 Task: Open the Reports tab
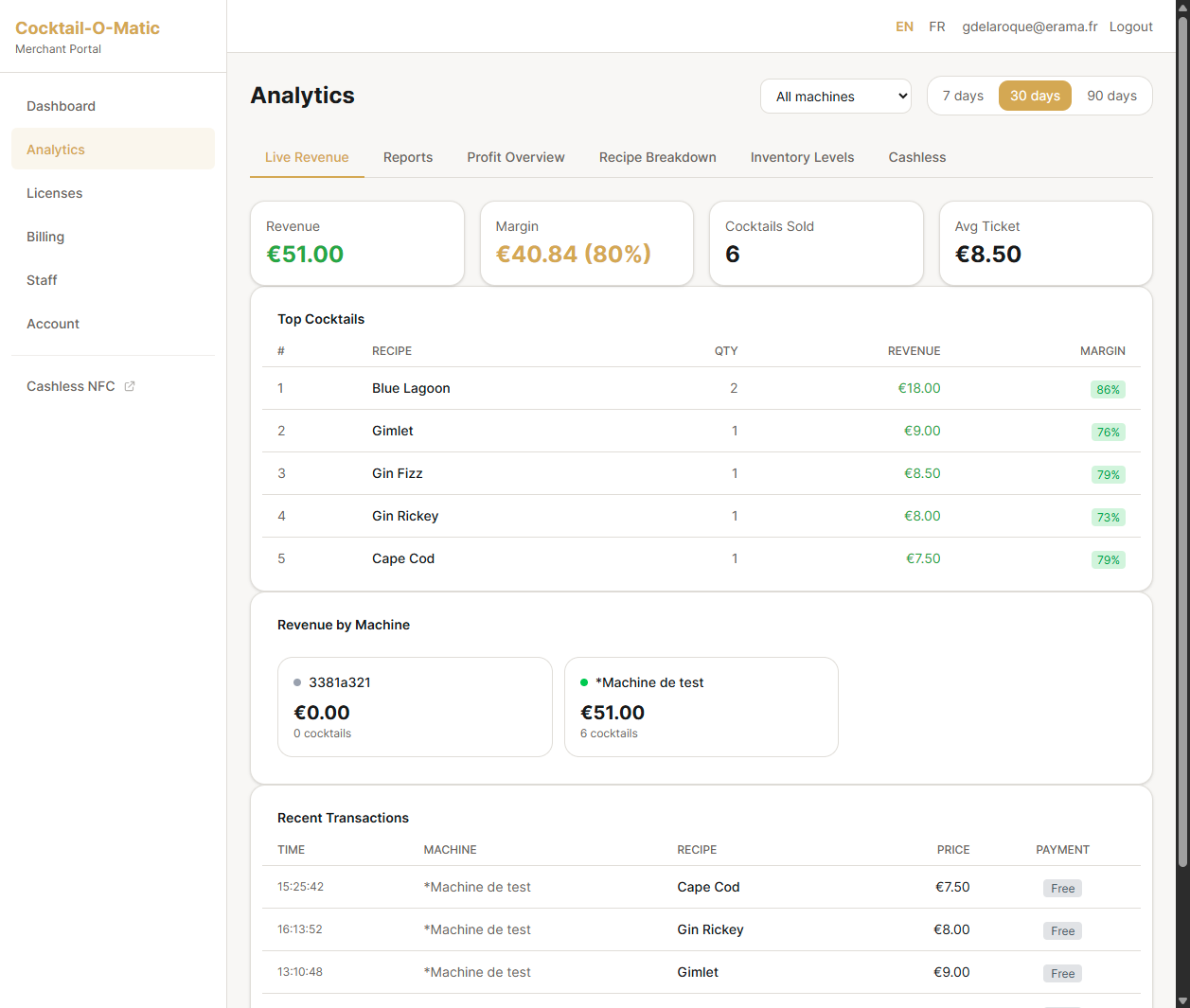[x=408, y=157]
